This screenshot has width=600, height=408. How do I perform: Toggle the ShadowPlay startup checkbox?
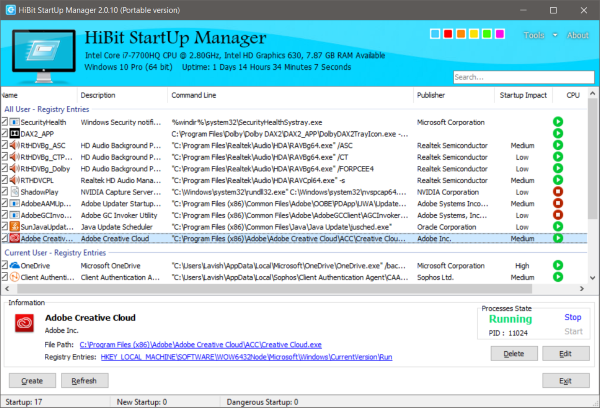pos(5,191)
